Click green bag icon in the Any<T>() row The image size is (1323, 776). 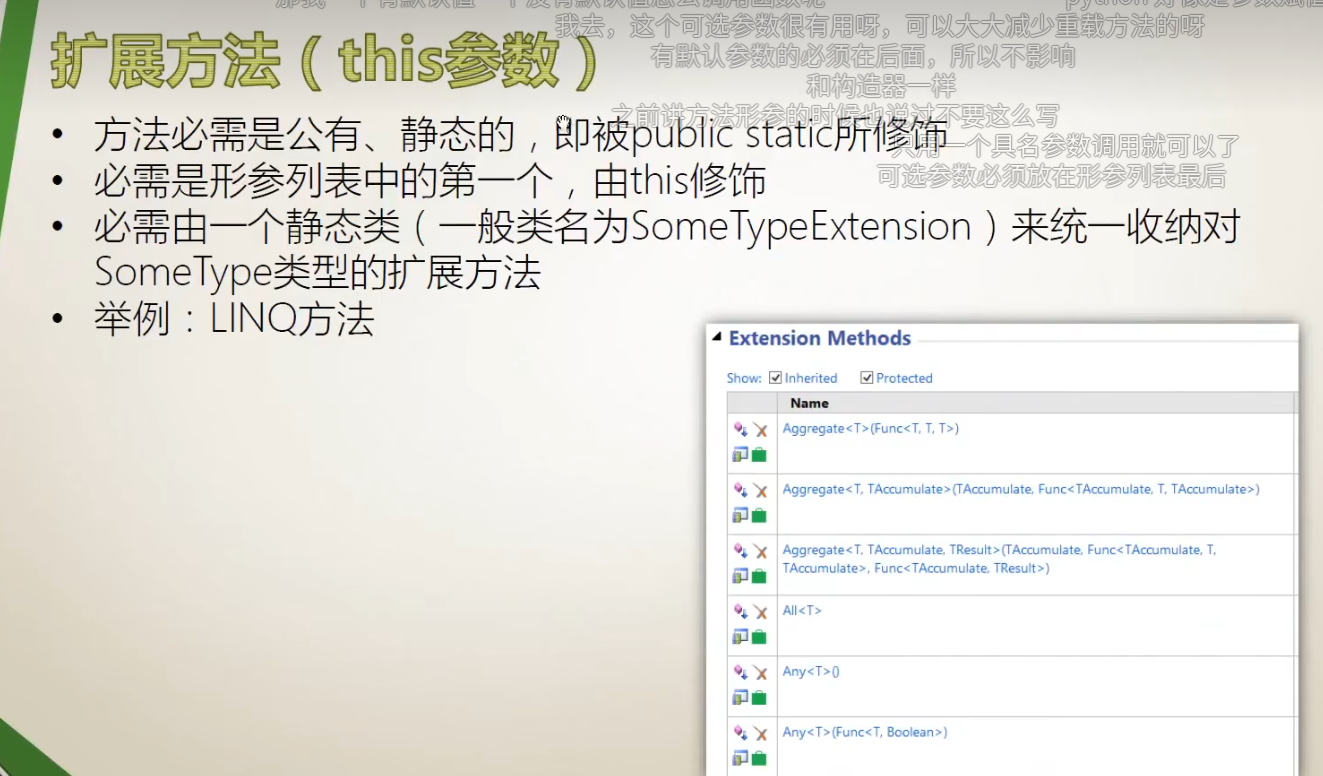click(x=759, y=698)
